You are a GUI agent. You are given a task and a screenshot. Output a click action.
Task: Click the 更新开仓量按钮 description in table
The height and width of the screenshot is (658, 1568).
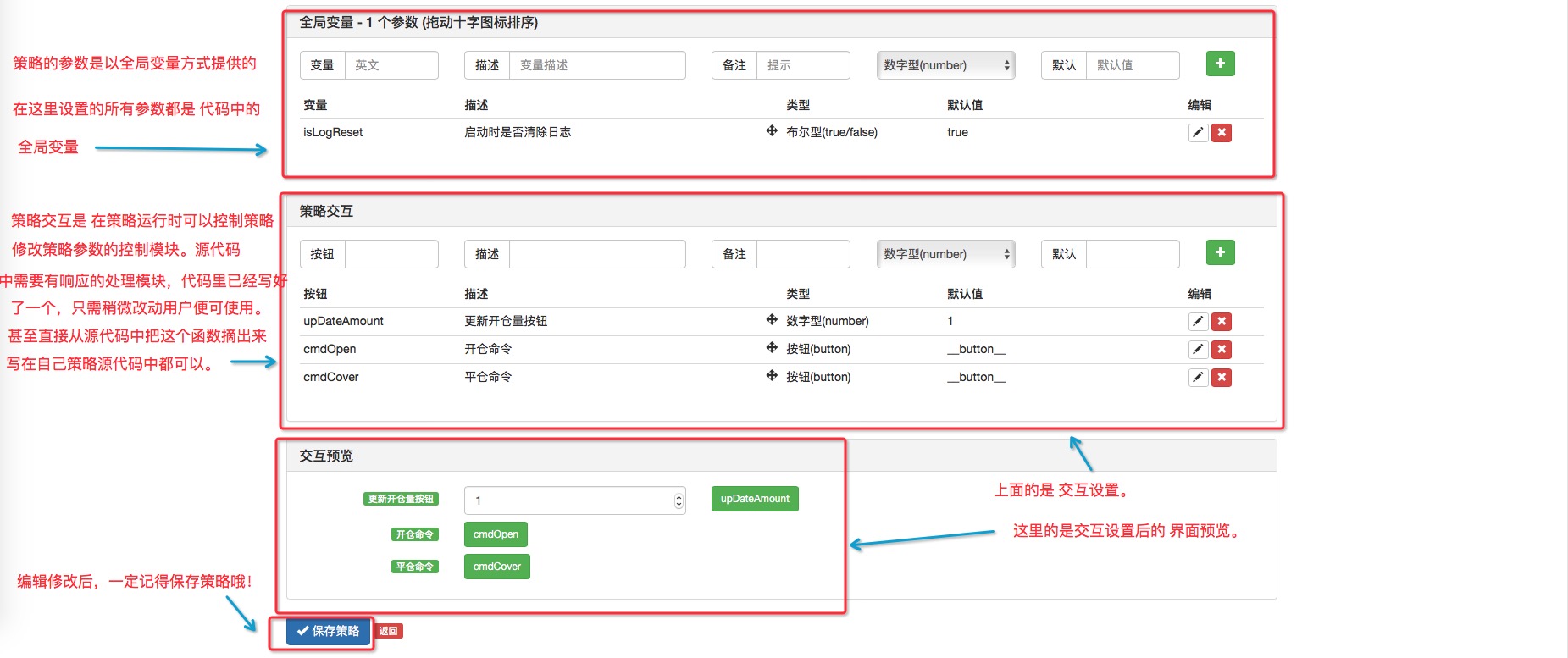pyautogui.click(x=506, y=321)
